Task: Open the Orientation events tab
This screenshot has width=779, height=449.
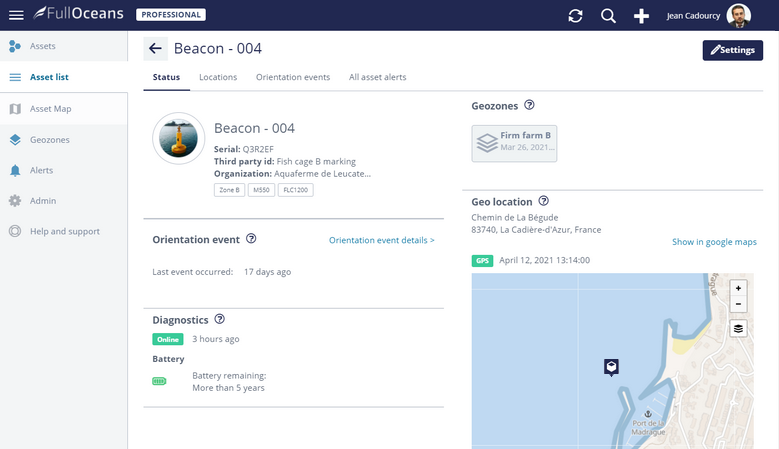Action: pos(293,77)
